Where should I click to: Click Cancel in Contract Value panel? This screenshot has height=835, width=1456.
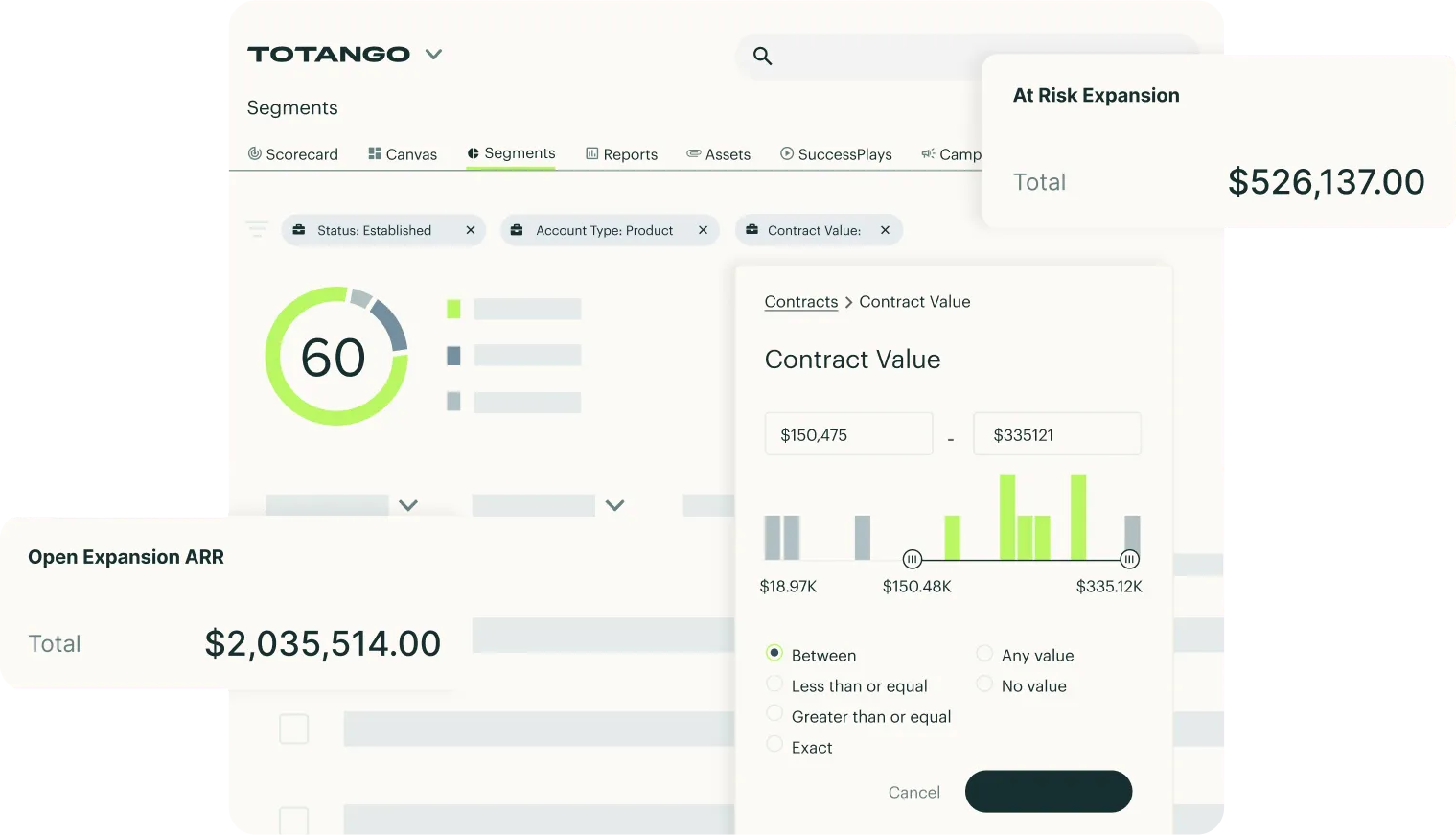pos(914,792)
